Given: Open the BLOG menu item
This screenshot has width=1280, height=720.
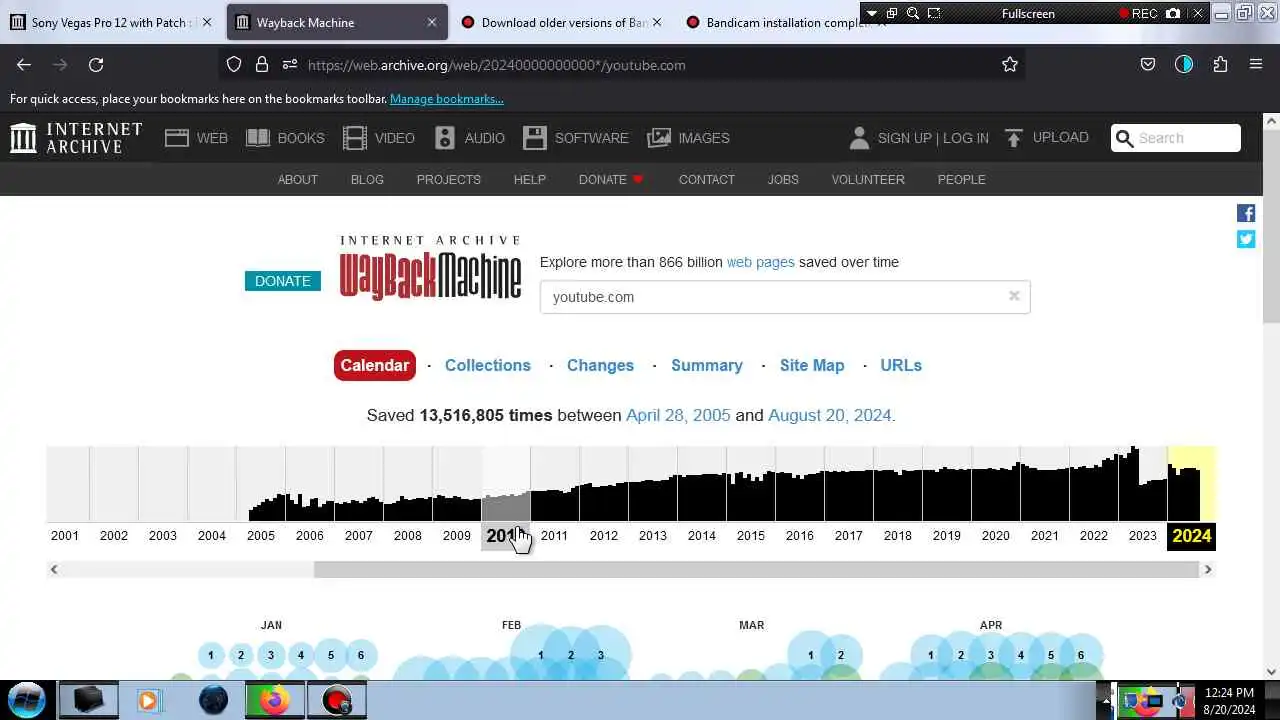Looking at the screenshot, I should (367, 180).
